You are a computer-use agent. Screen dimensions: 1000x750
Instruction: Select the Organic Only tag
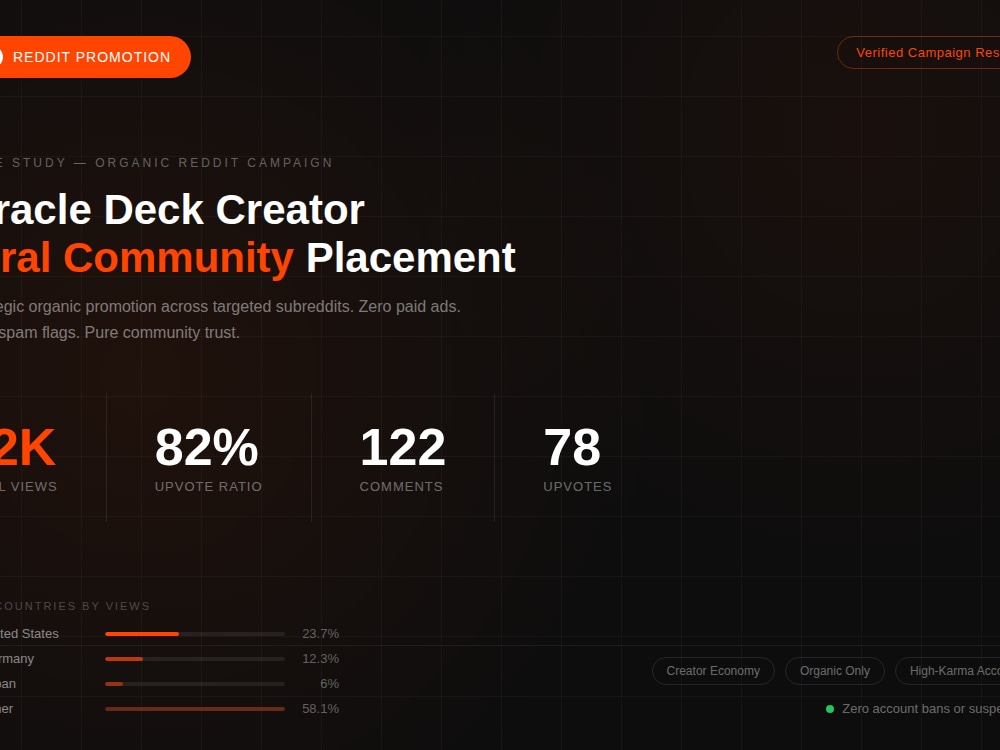click(835, 671)
